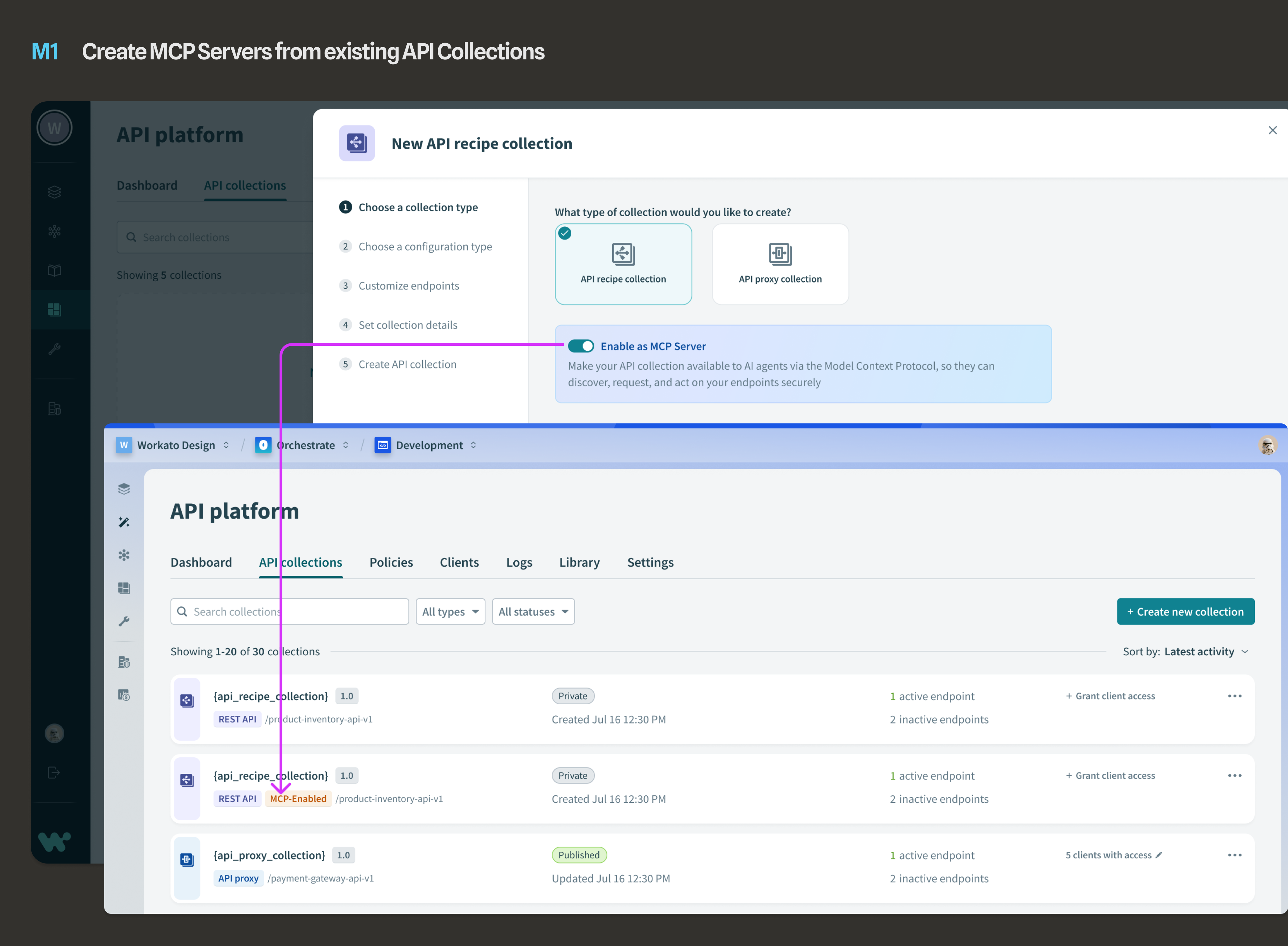Screen dimensions: 1288x946
Task: Select the API recipe collection card
Action: (x=623, y=264)
